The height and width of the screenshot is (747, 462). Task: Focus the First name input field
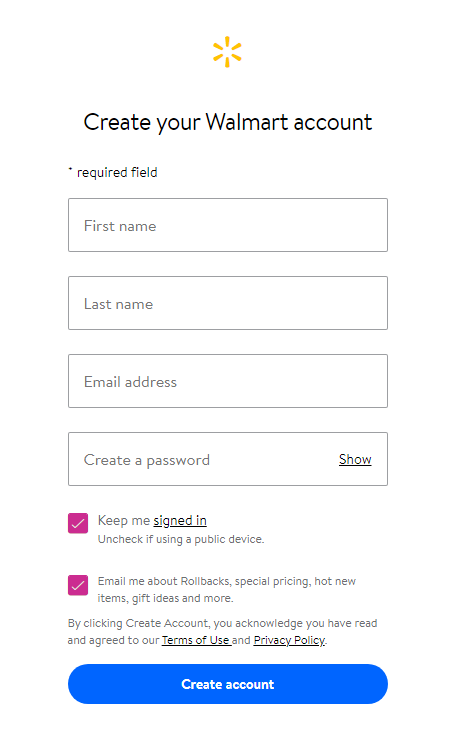click(228, 225)
